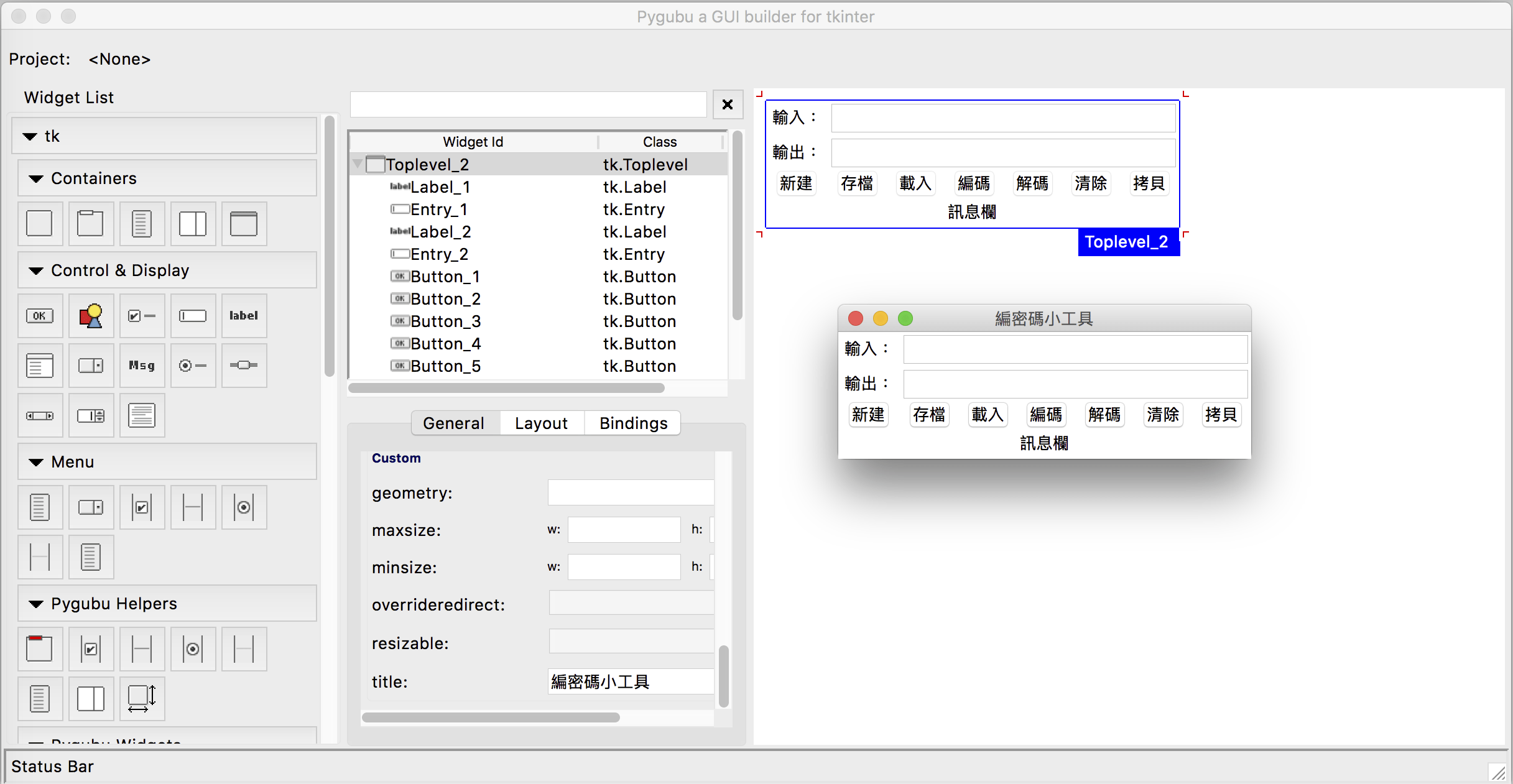Open the Bindings tab
This screenshot has height=784, width=1513.
[633, 423]
